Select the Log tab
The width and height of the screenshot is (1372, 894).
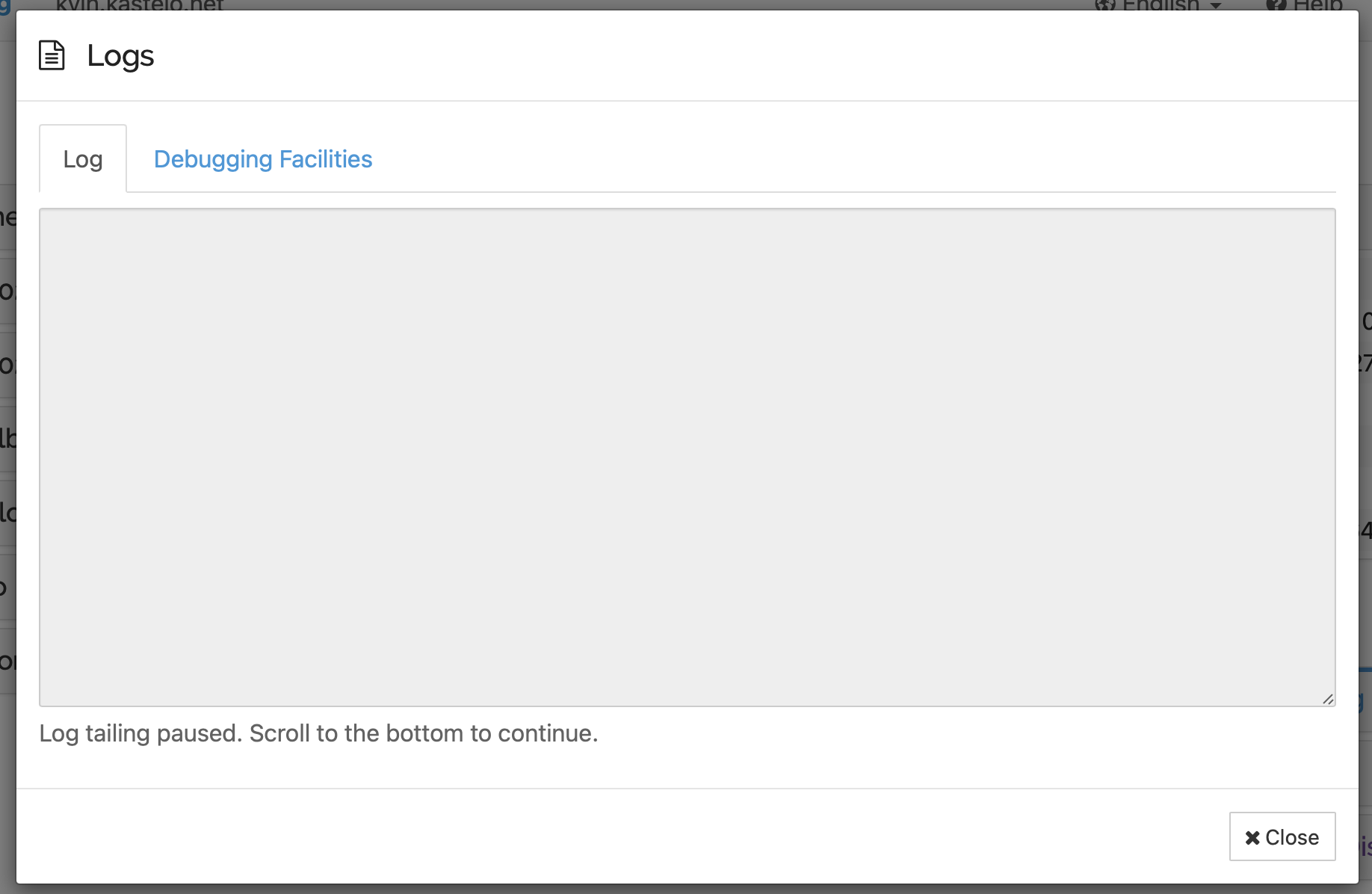[82, 158]
